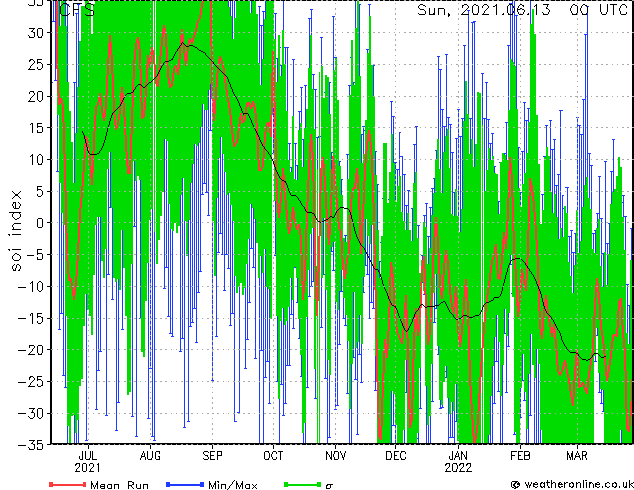Click the 0 value on y-axis
634x490 pixels.
pos(40,223)
